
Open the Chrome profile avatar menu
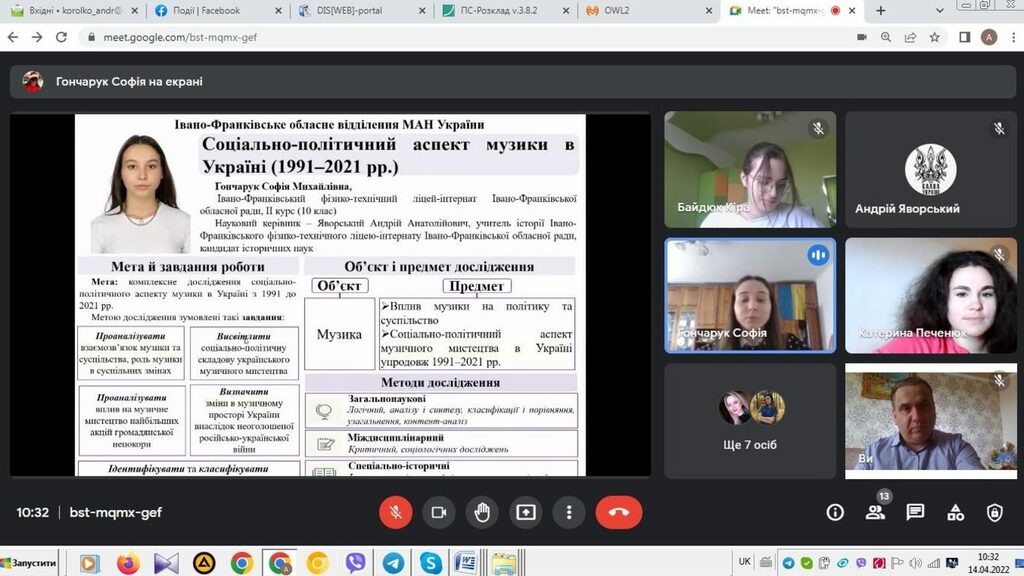point(989,37)
